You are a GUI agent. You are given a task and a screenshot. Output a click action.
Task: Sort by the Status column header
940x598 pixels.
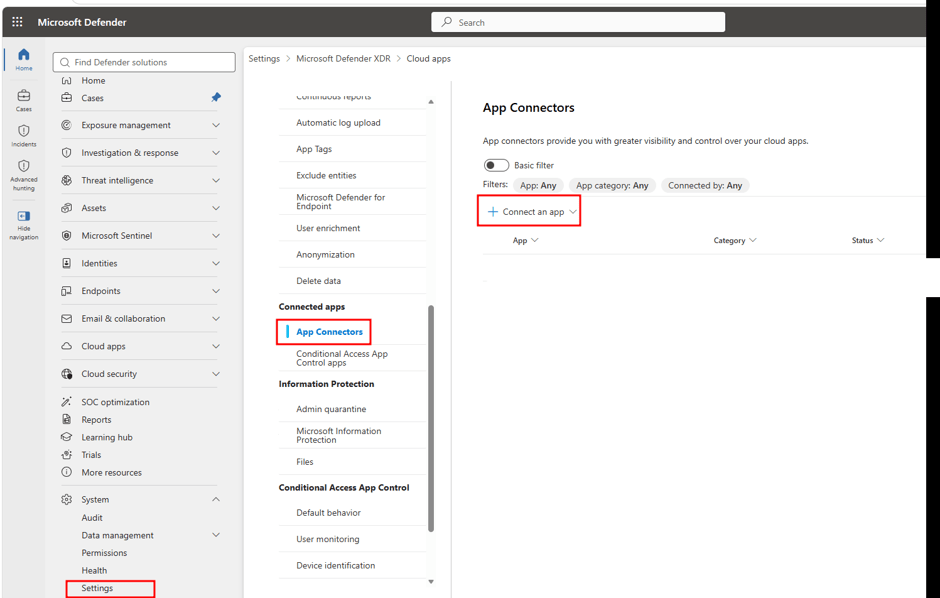867,240
